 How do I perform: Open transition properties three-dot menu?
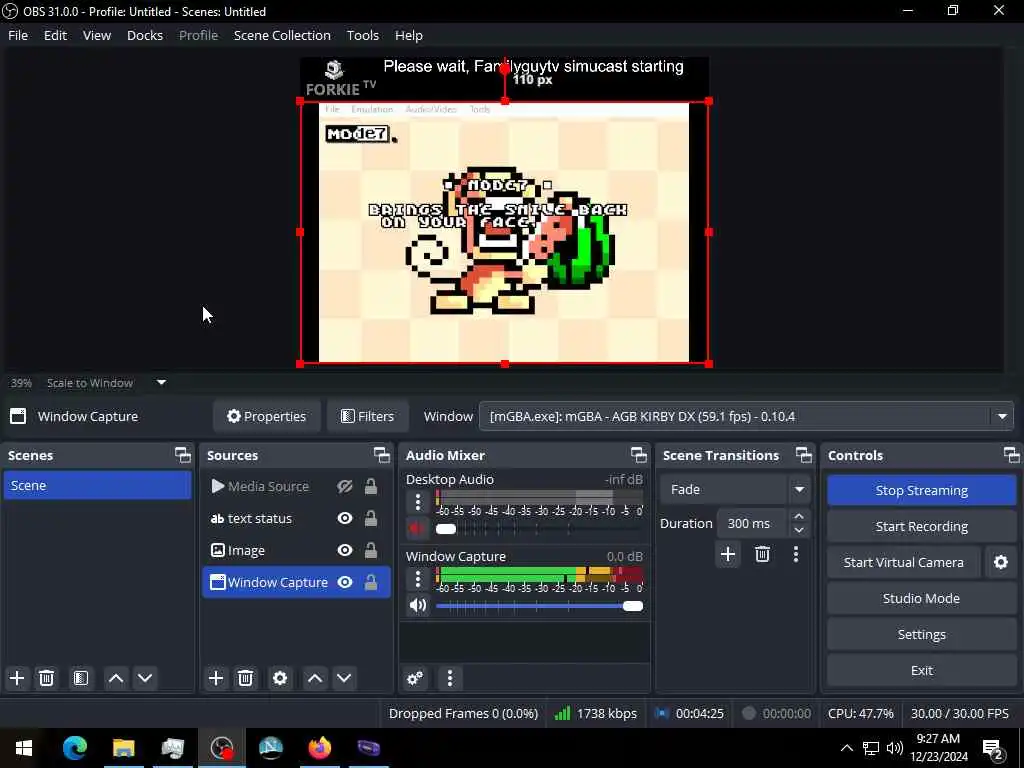[795, 554]
